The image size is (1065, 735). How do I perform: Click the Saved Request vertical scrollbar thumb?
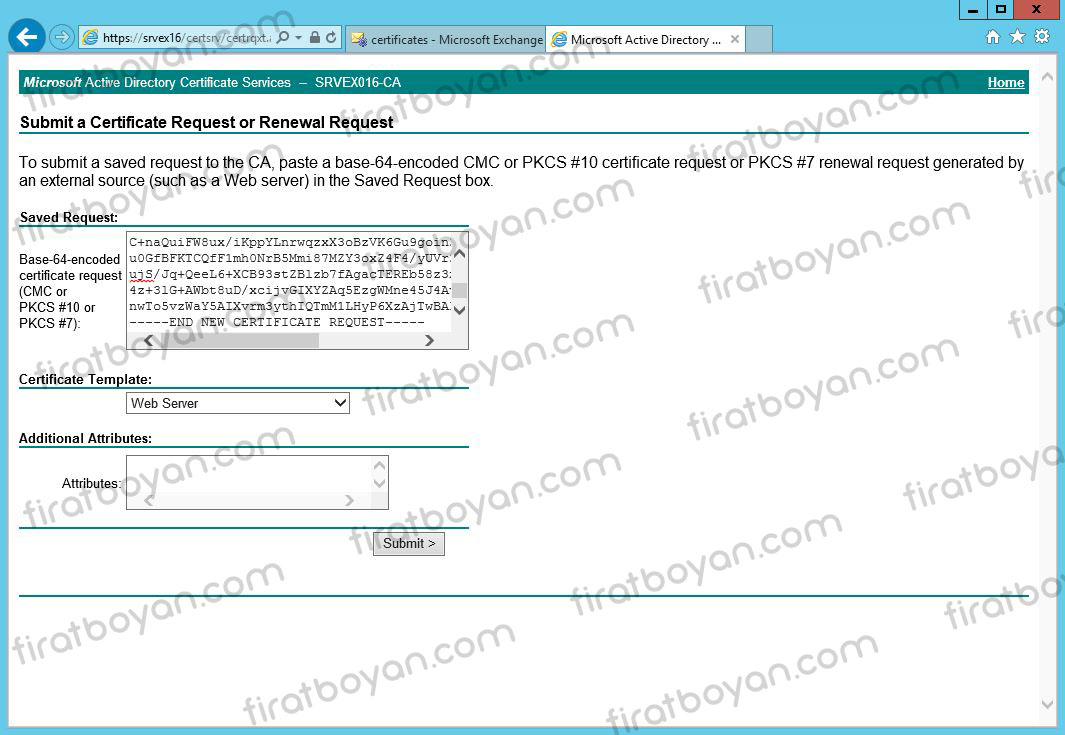pyautogui.click(x=460, y=290)
